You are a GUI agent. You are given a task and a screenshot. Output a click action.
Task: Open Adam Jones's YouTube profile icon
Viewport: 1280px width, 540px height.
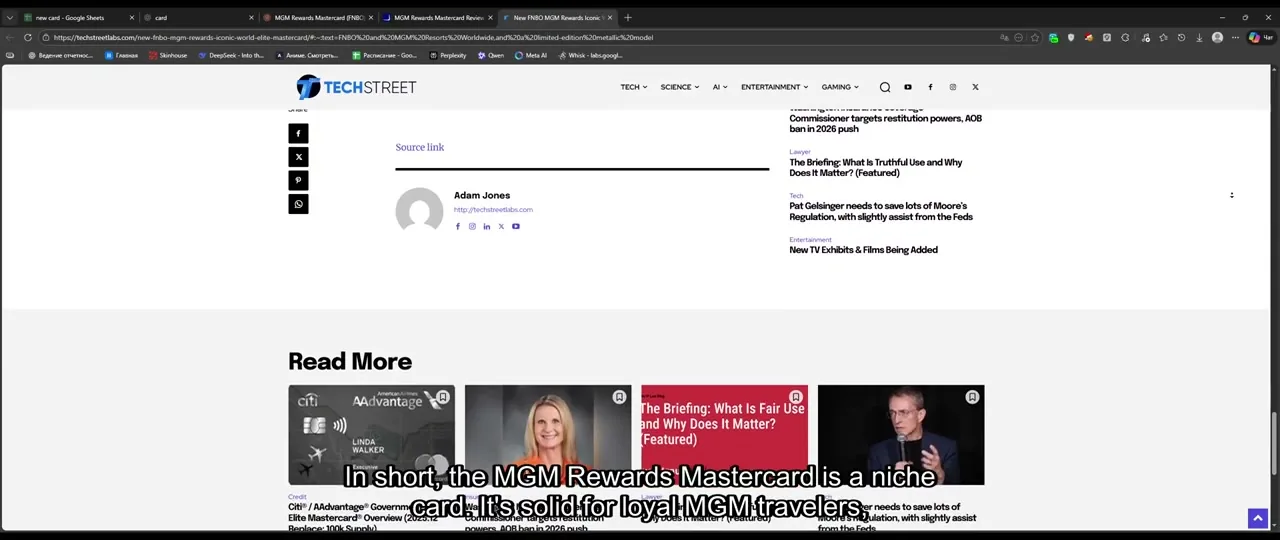click(516, 226)
